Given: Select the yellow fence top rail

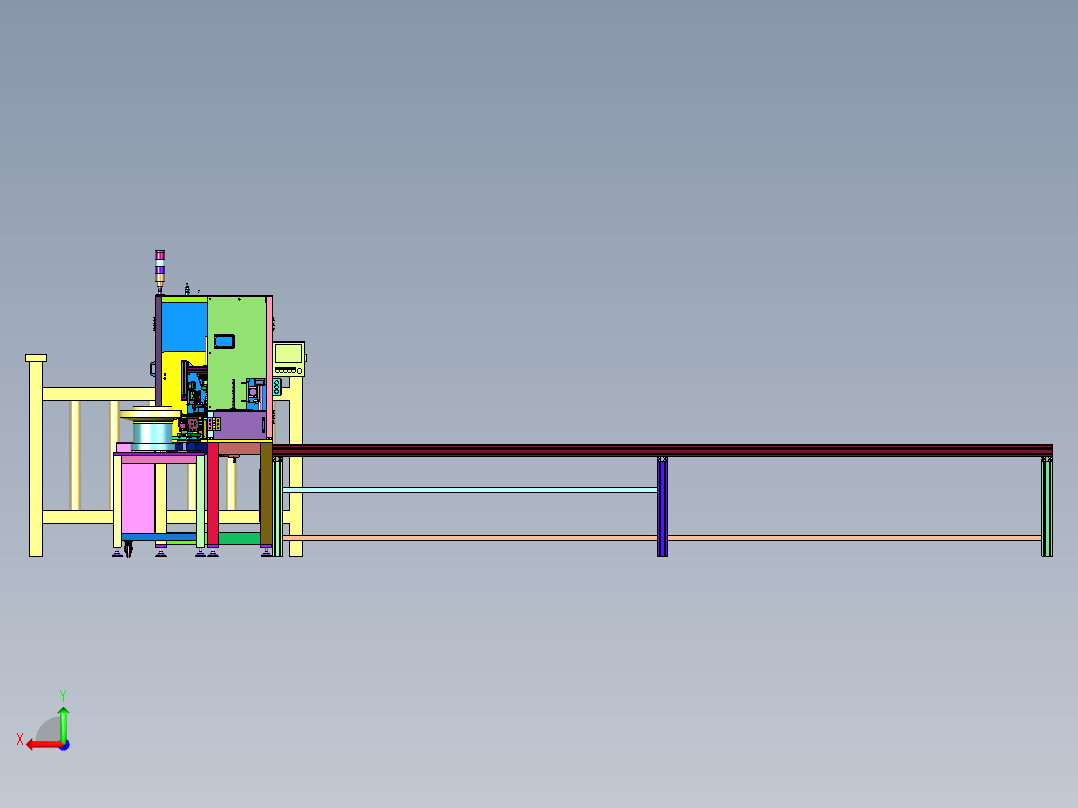Looking at the screenshot, I should (x=99, y=394).
